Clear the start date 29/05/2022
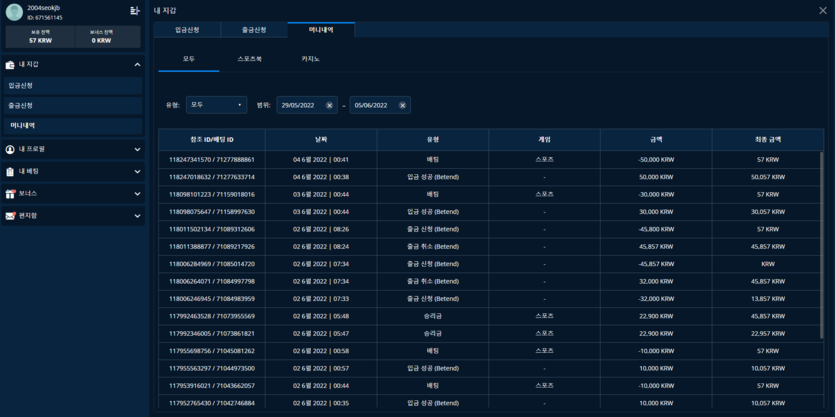This screenshot has width=835, height=417. click(329, 105)
